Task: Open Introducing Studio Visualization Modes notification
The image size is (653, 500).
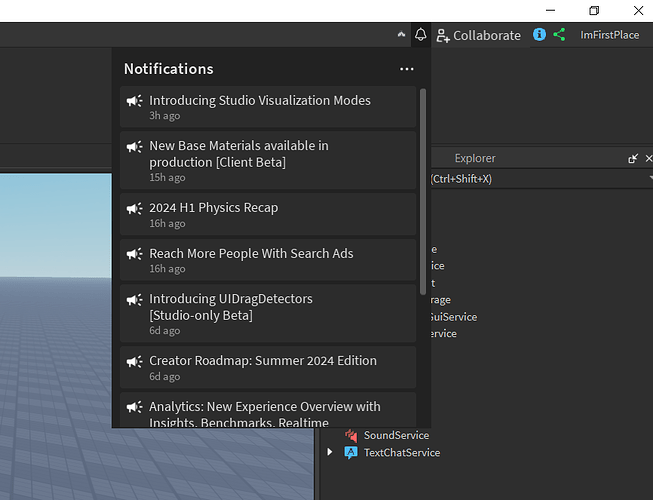Action: click(268, 107)
